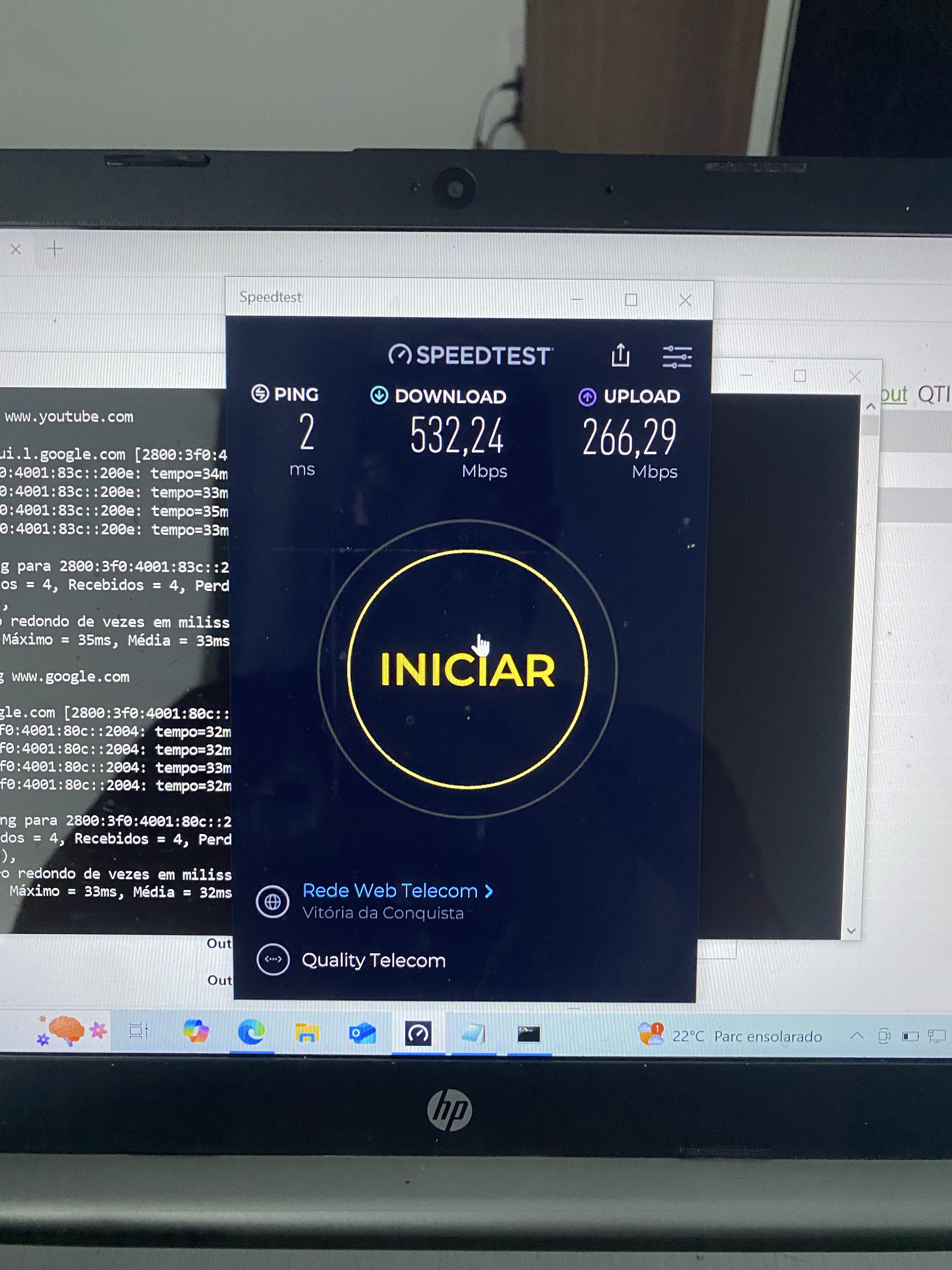952x1270 pixels.
Task: Open Outlook from taskbar
Action: 362,1033
